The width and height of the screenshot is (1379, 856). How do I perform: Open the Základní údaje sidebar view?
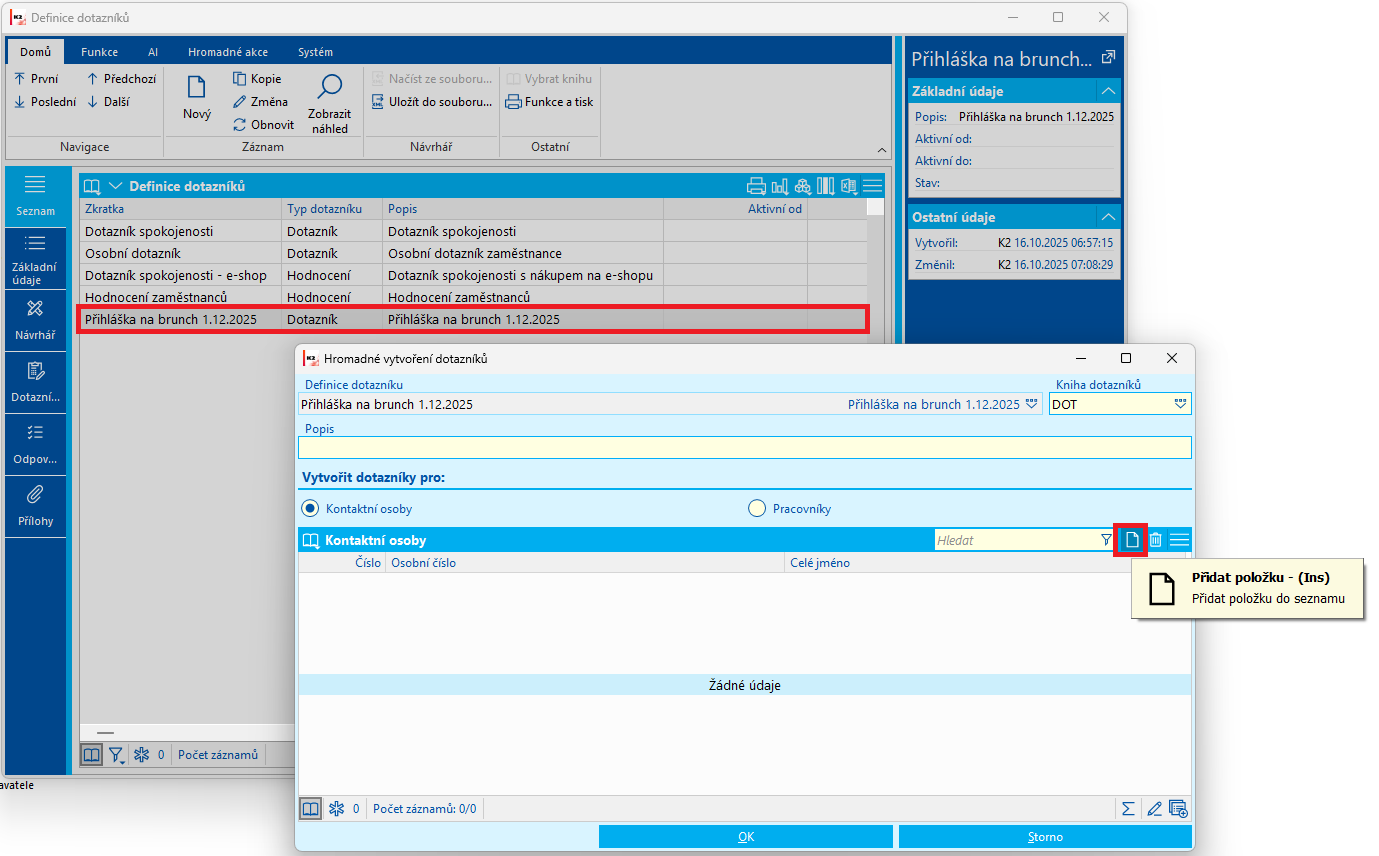(36, 258)
